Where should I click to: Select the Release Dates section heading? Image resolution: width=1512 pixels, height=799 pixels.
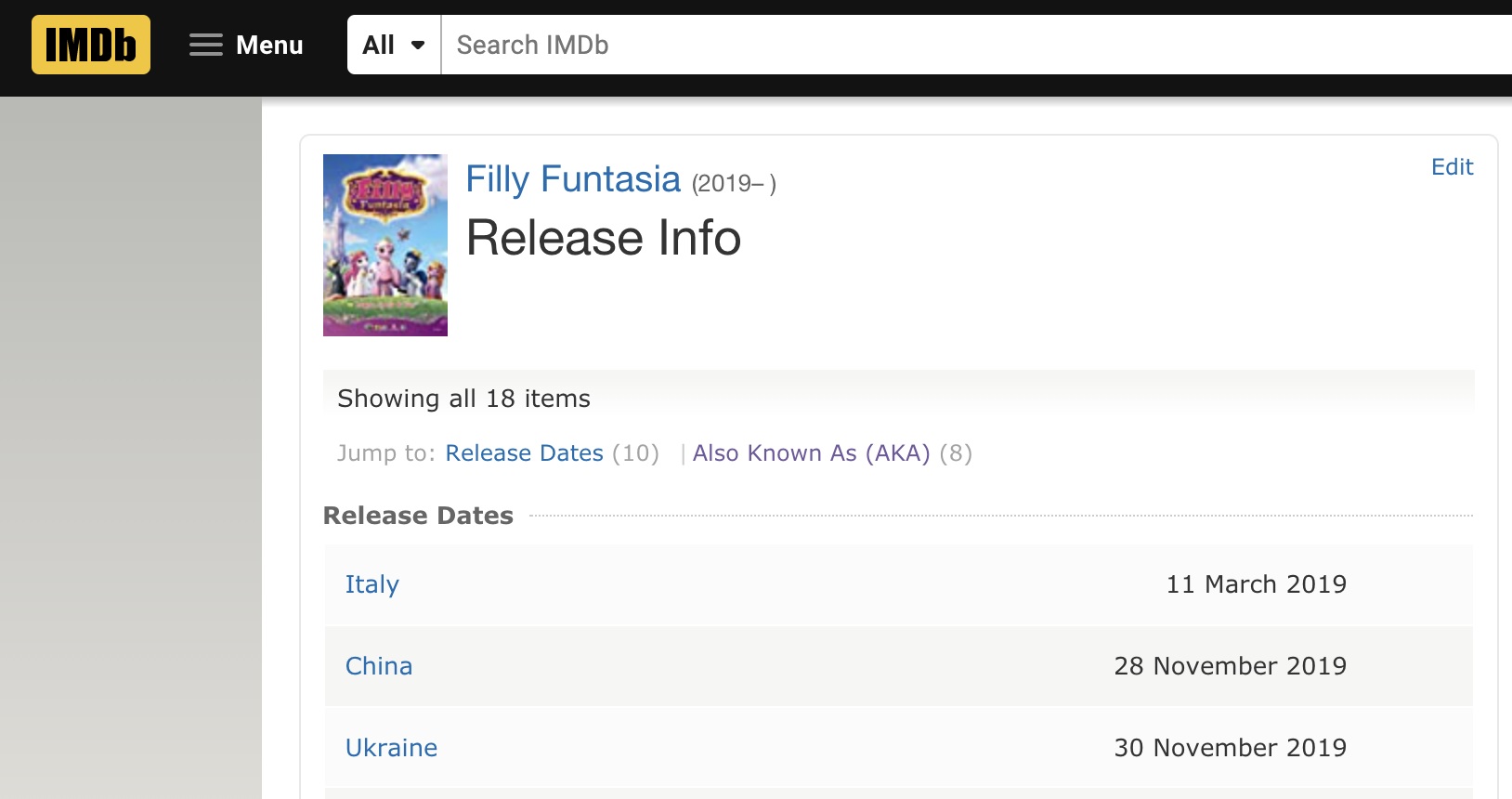418,516
